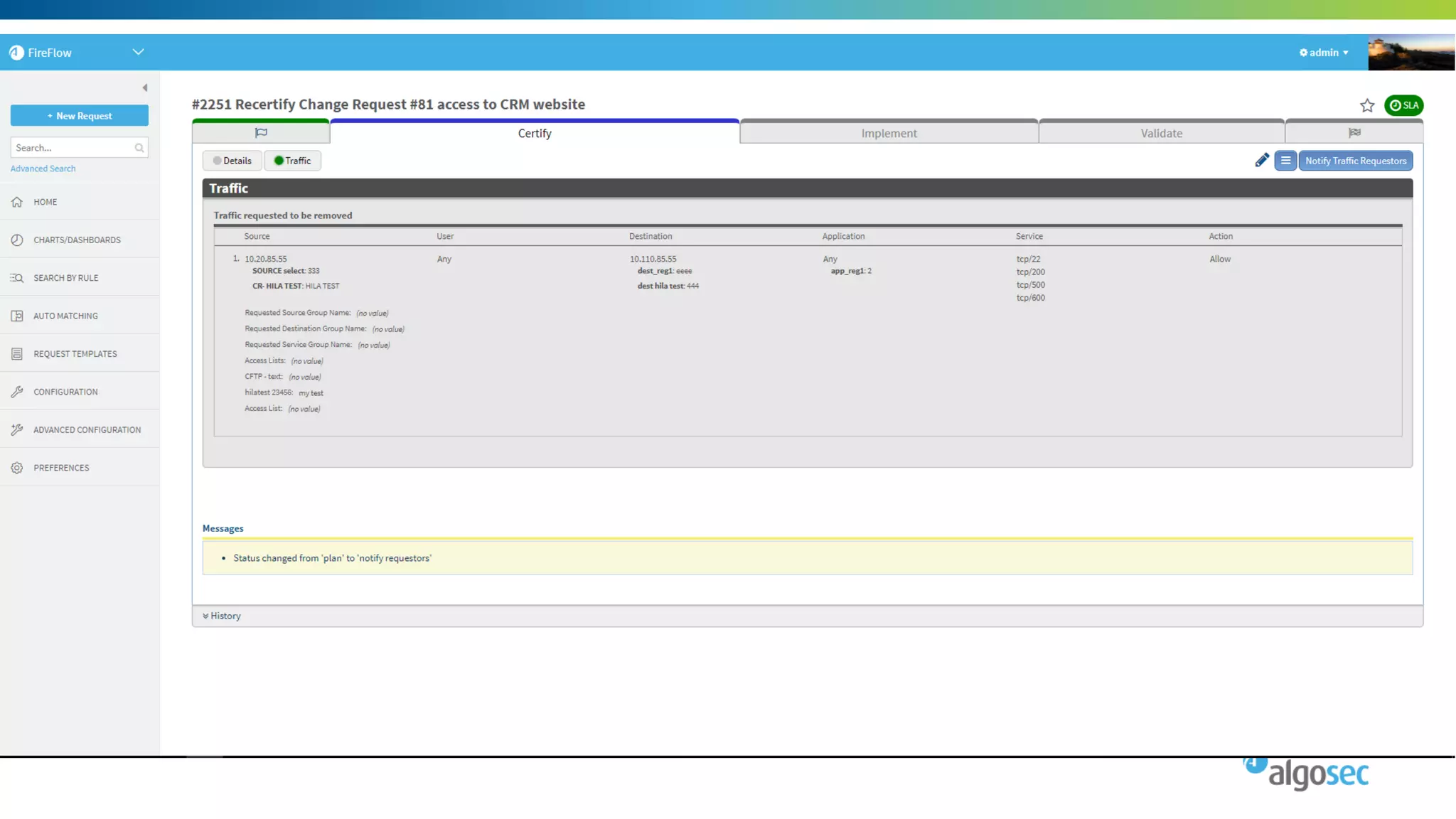The image size is (1456, 819).
Task: Open the admin user dropdown
Action: (1324, 53)
